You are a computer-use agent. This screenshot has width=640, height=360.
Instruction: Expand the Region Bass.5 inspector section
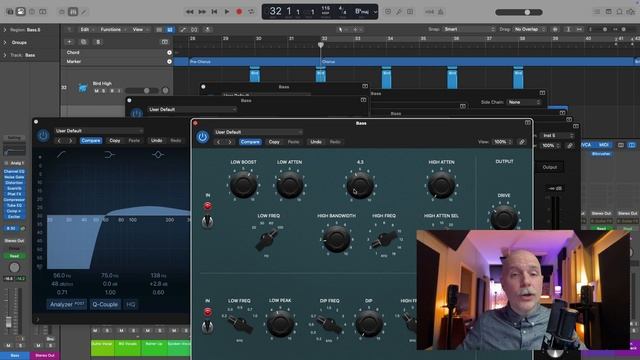(5, 30)
